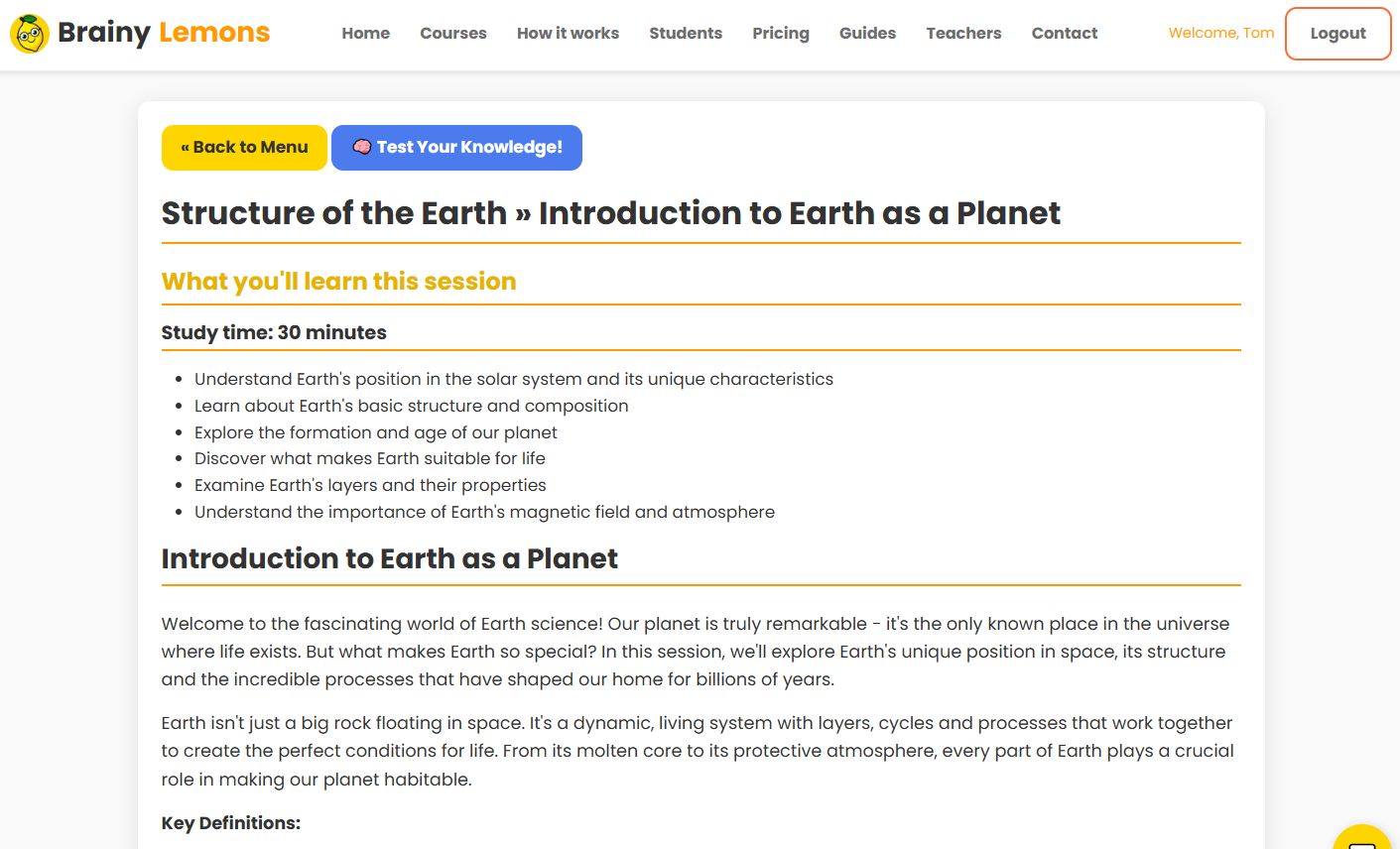Viewport: 1400px width, 849px height.
Task: Select the What you'll learn this session heading
Action: coord(338,281)
